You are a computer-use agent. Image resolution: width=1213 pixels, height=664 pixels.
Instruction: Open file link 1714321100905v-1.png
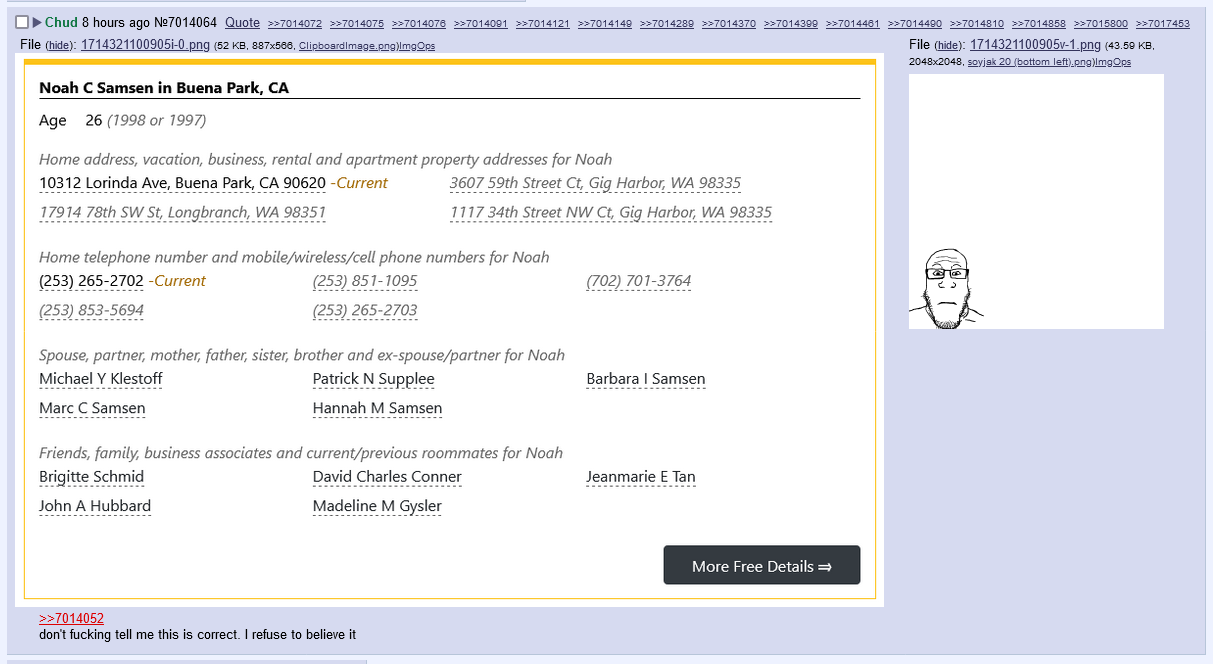tap(1035, 45)
